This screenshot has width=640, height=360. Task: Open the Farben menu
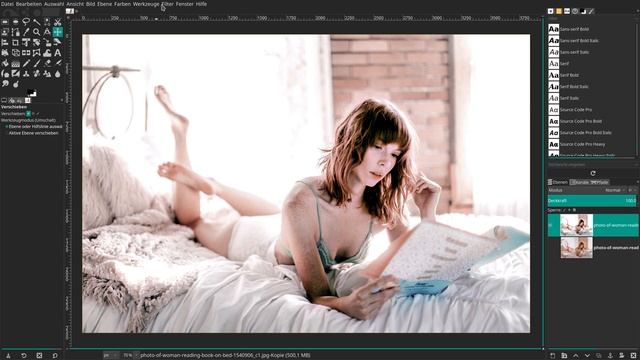coord(122,4)
